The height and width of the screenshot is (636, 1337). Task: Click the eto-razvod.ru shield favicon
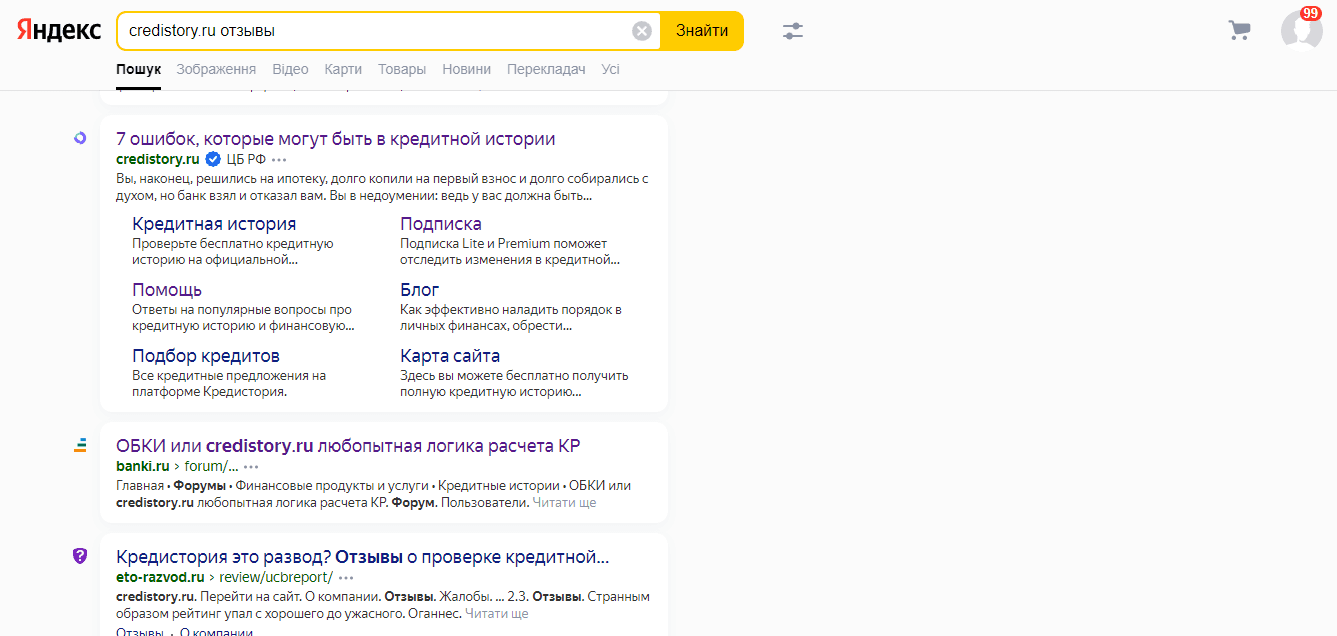[x=80, y=556]
